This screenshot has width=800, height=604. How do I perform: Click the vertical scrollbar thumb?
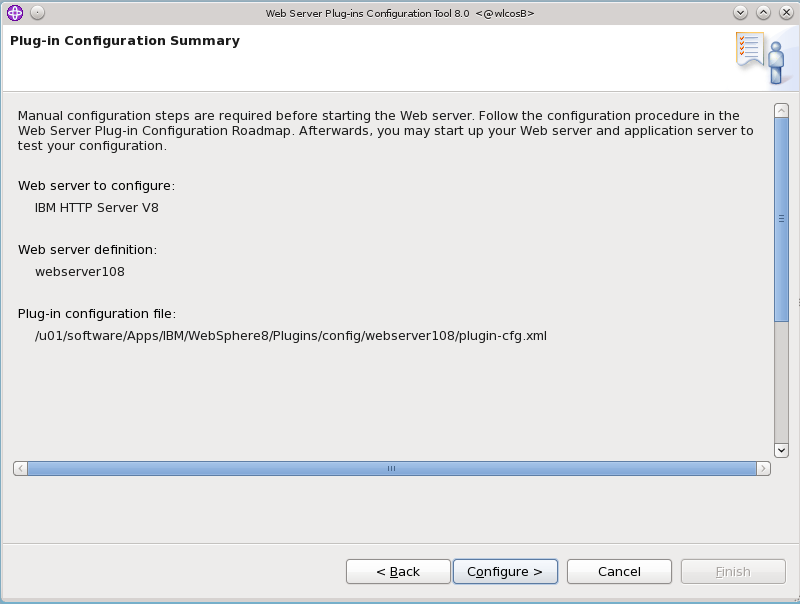click(781, 219)
